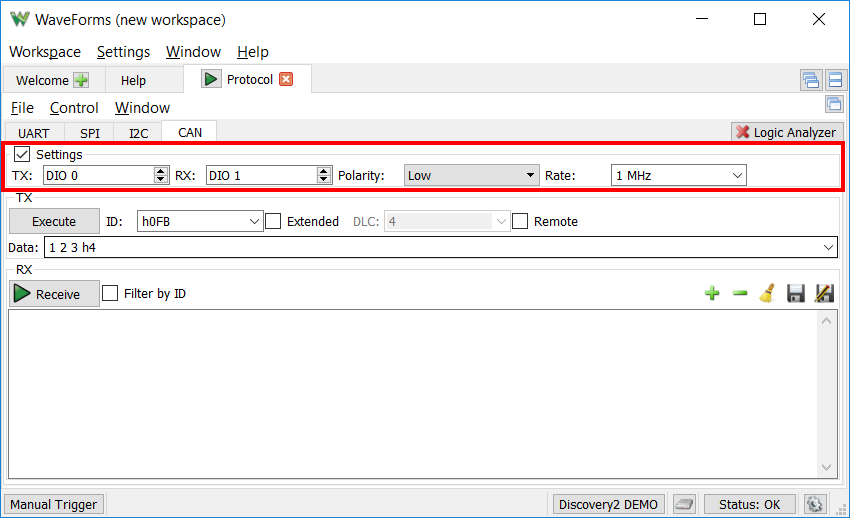Click the Manual Trigger button

53,504
